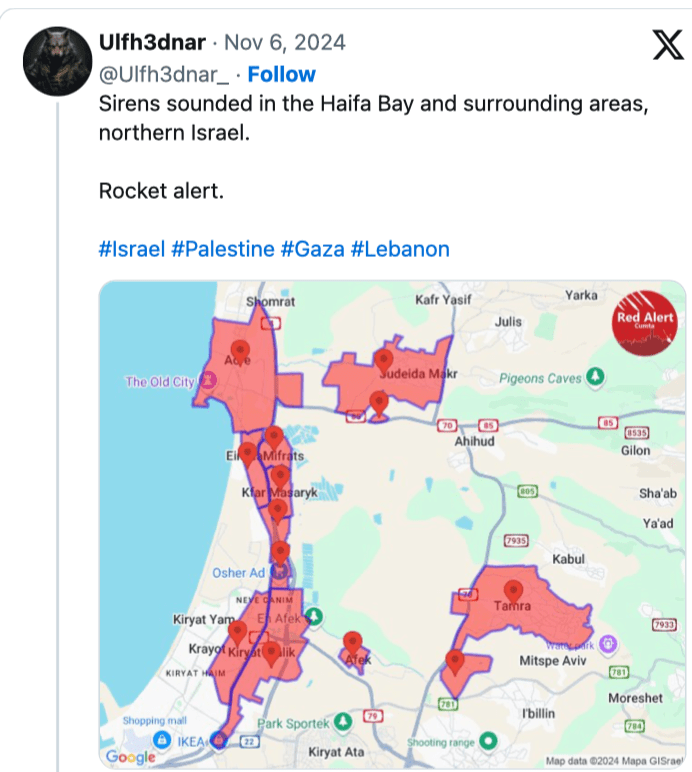Click the Follow link

281,74
